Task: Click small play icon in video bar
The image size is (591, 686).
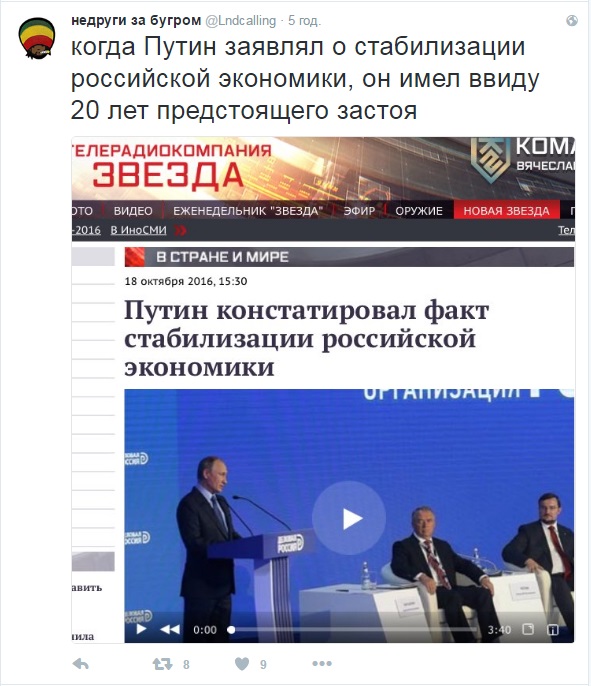Action: click(x=141, y=629)
